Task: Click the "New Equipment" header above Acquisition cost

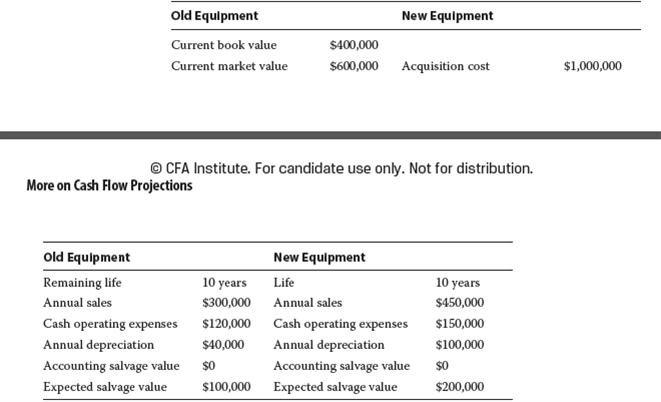Action: pos(447,16)
